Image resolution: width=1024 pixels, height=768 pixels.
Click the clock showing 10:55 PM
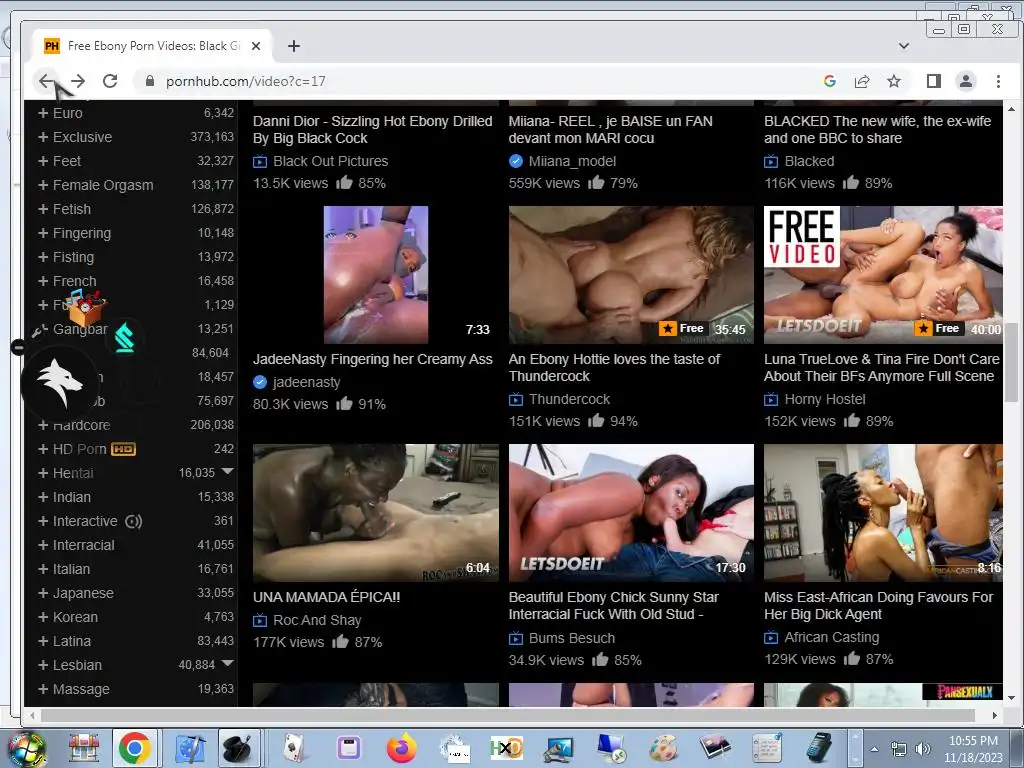point(973,749)
